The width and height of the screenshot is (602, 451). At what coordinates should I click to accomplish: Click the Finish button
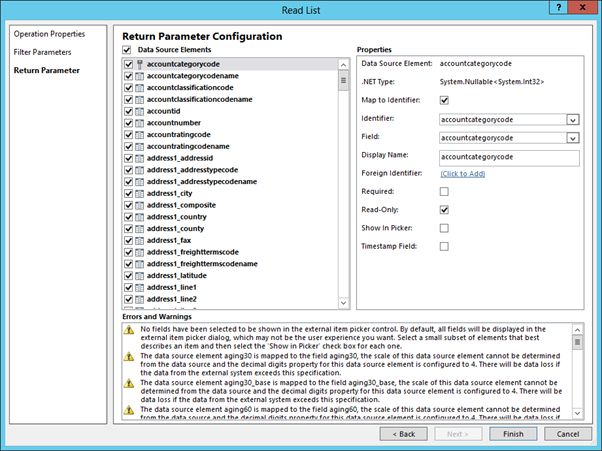tap(513, 434)
